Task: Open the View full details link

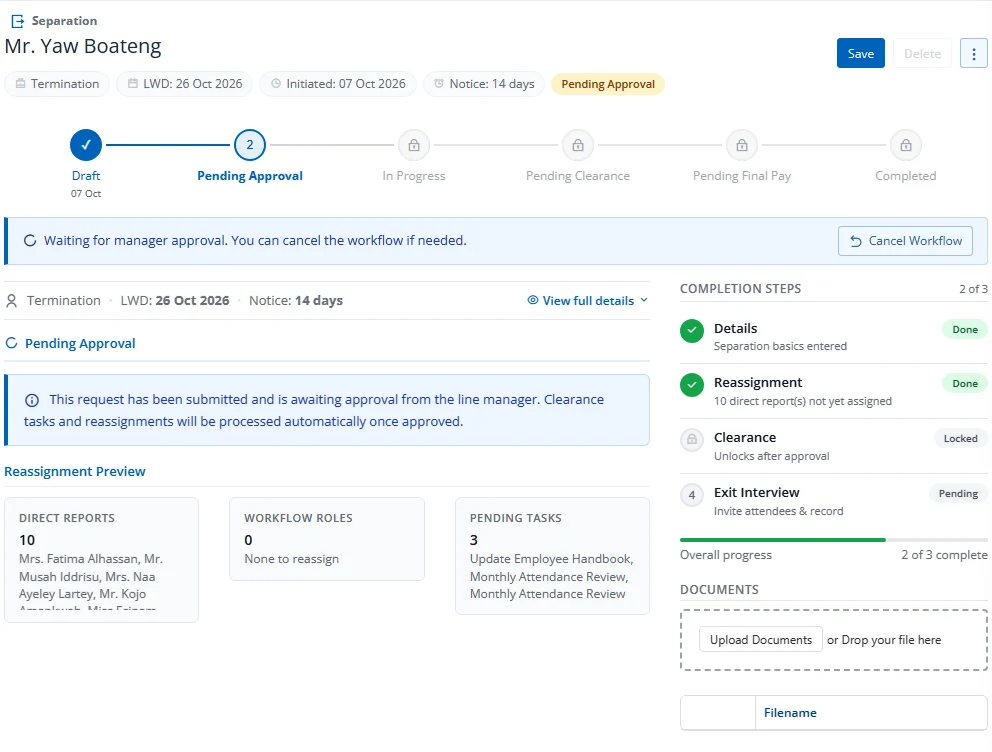Action: (x=588, y=301)
